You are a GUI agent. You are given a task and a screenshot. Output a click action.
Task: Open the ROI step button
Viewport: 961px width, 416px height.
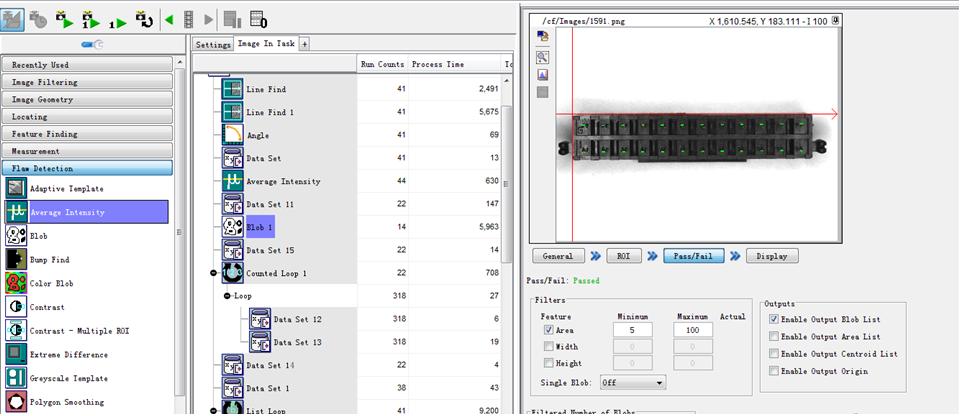point(623,256)
